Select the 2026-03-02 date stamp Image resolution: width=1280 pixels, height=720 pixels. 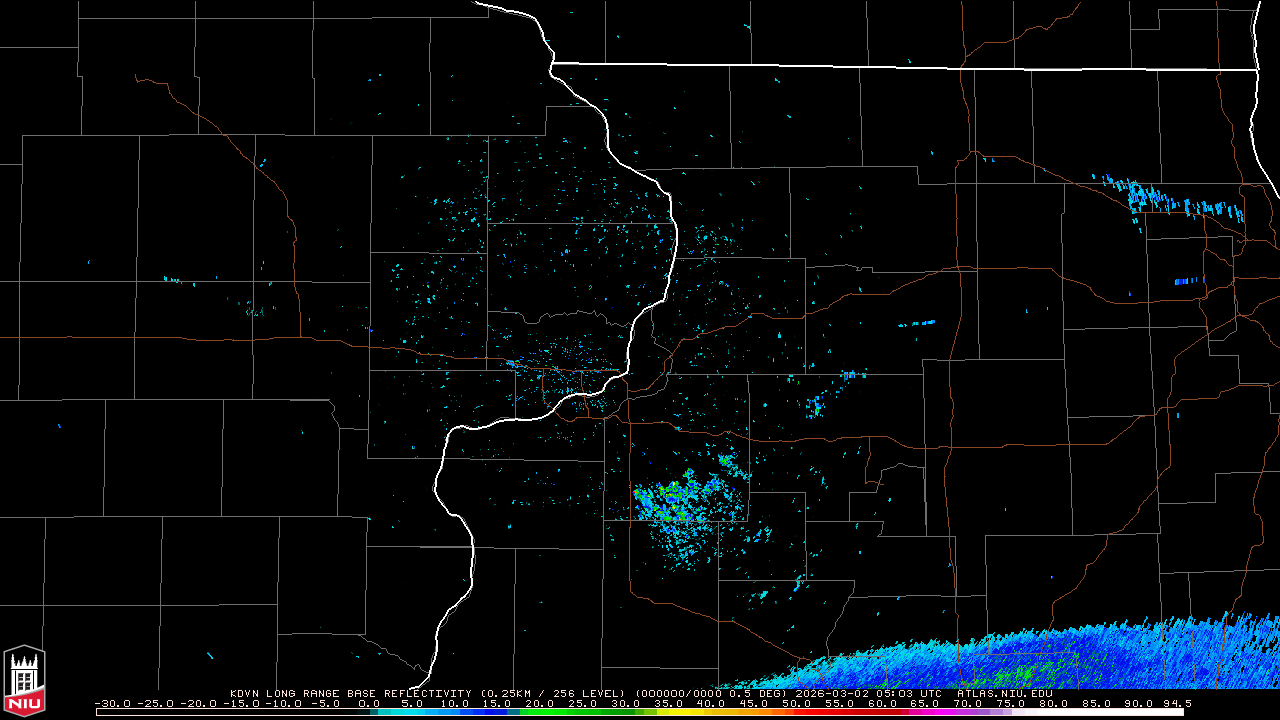[832, 693]
